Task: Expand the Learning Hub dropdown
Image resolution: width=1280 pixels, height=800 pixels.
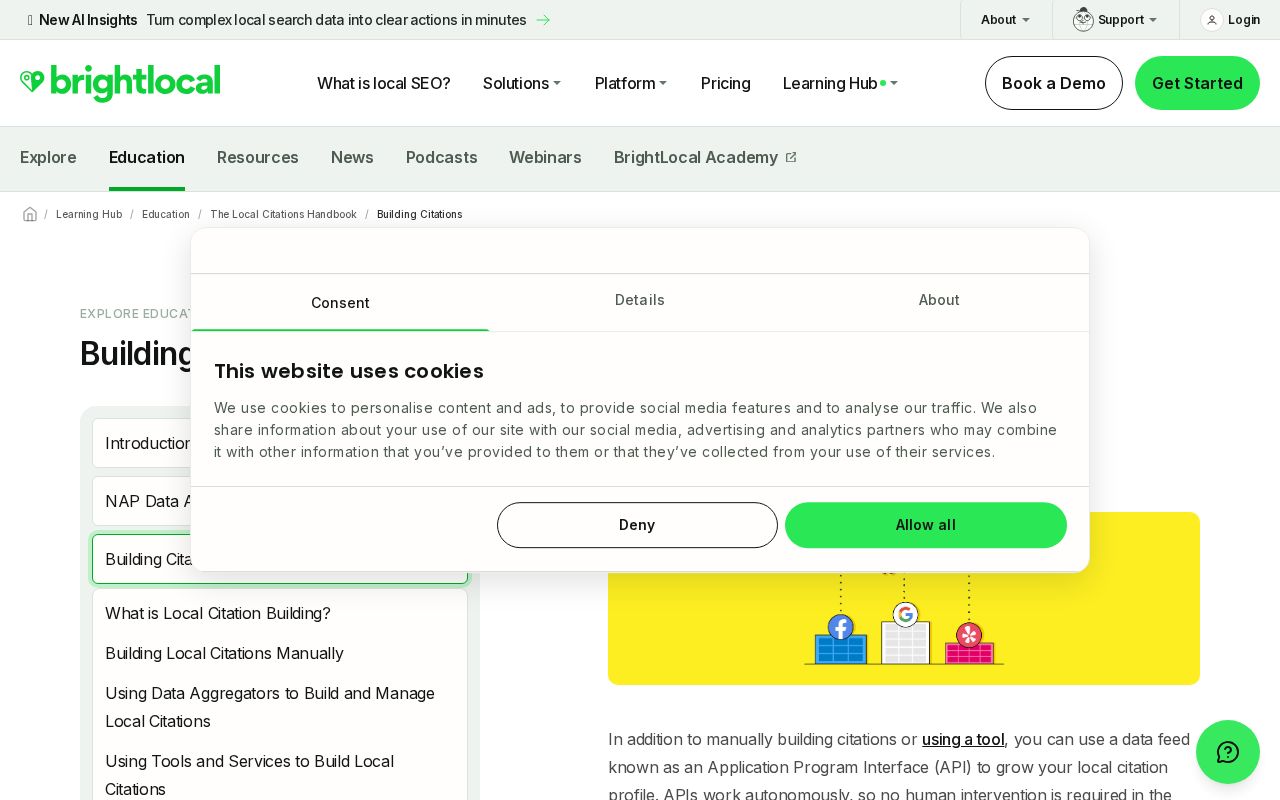Action: 840,83
